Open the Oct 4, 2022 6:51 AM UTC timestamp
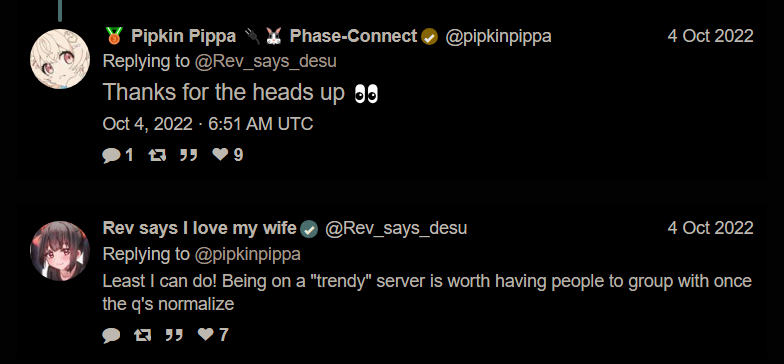 point(208,124)
